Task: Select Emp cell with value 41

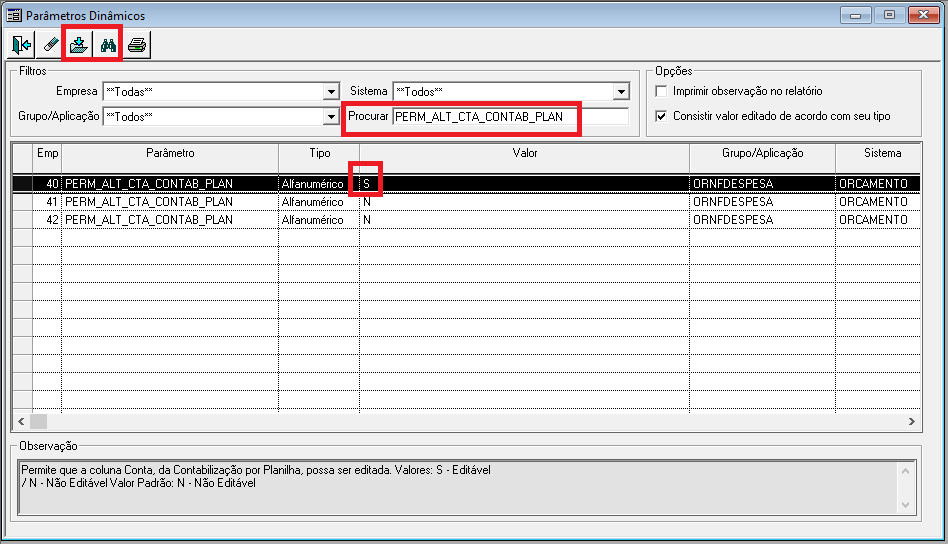Action: click(47, 202)
